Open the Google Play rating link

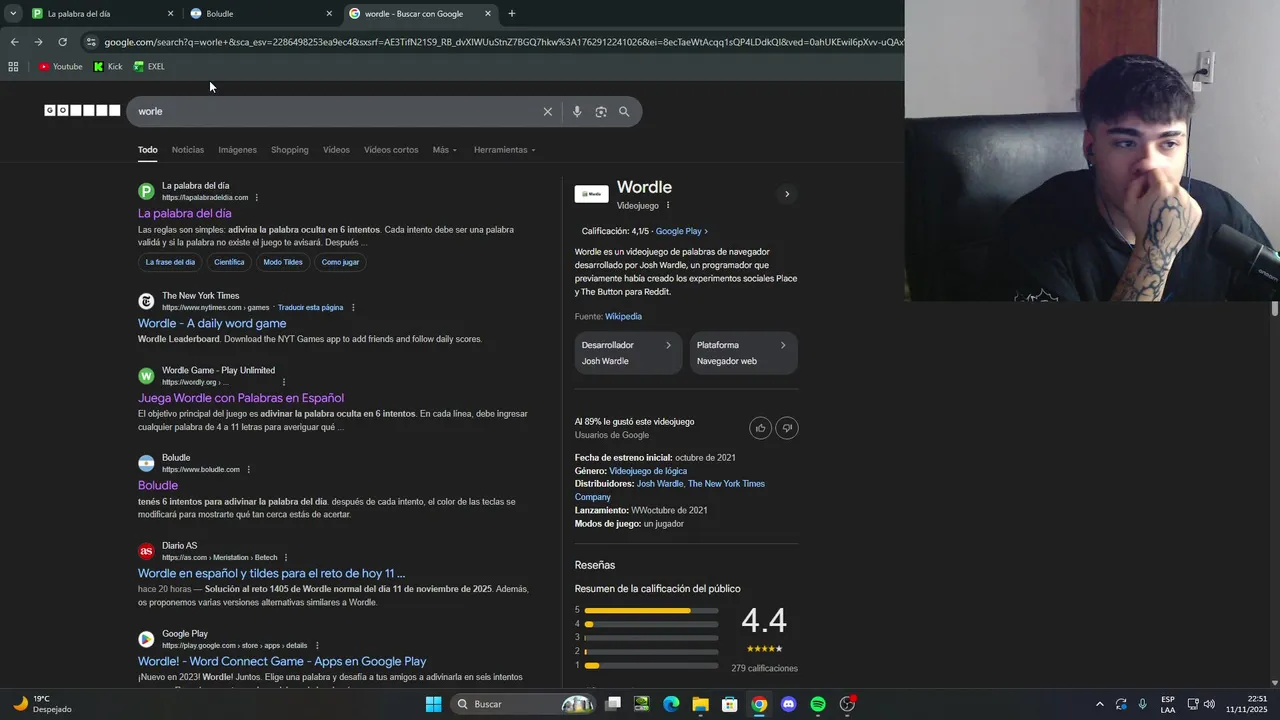pyautogui.click(x=682, y=231)
